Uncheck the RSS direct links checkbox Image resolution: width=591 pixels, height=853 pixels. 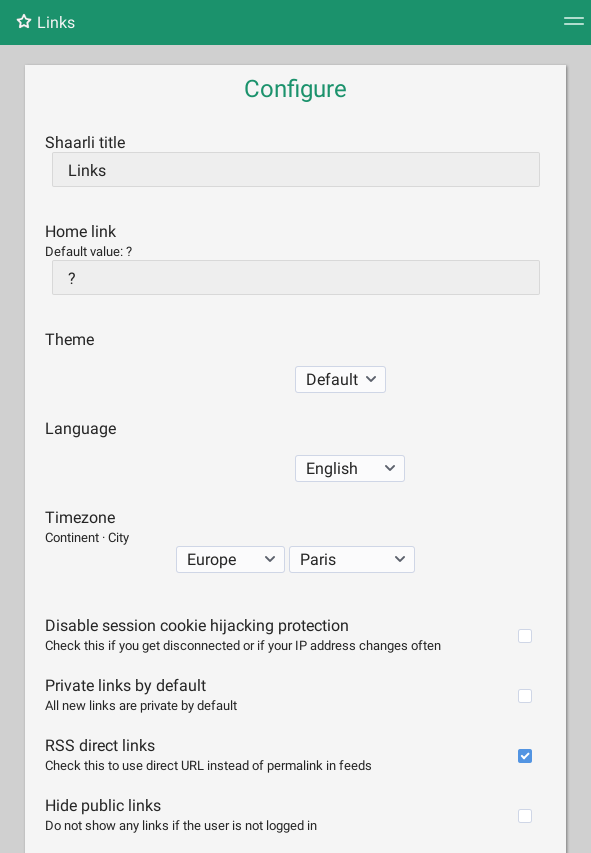coord(525,756)
